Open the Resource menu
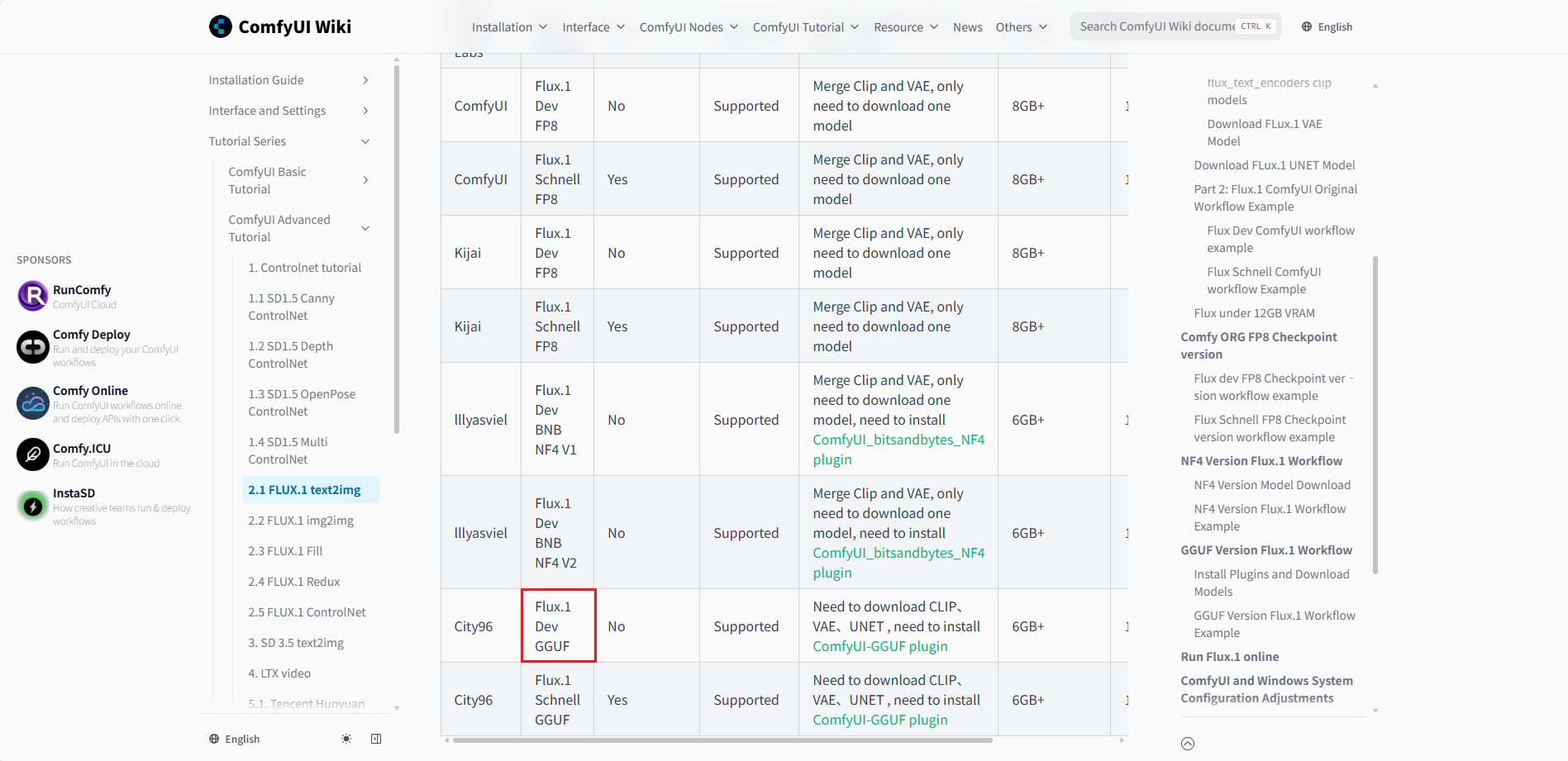 click(x=906, y=27)
